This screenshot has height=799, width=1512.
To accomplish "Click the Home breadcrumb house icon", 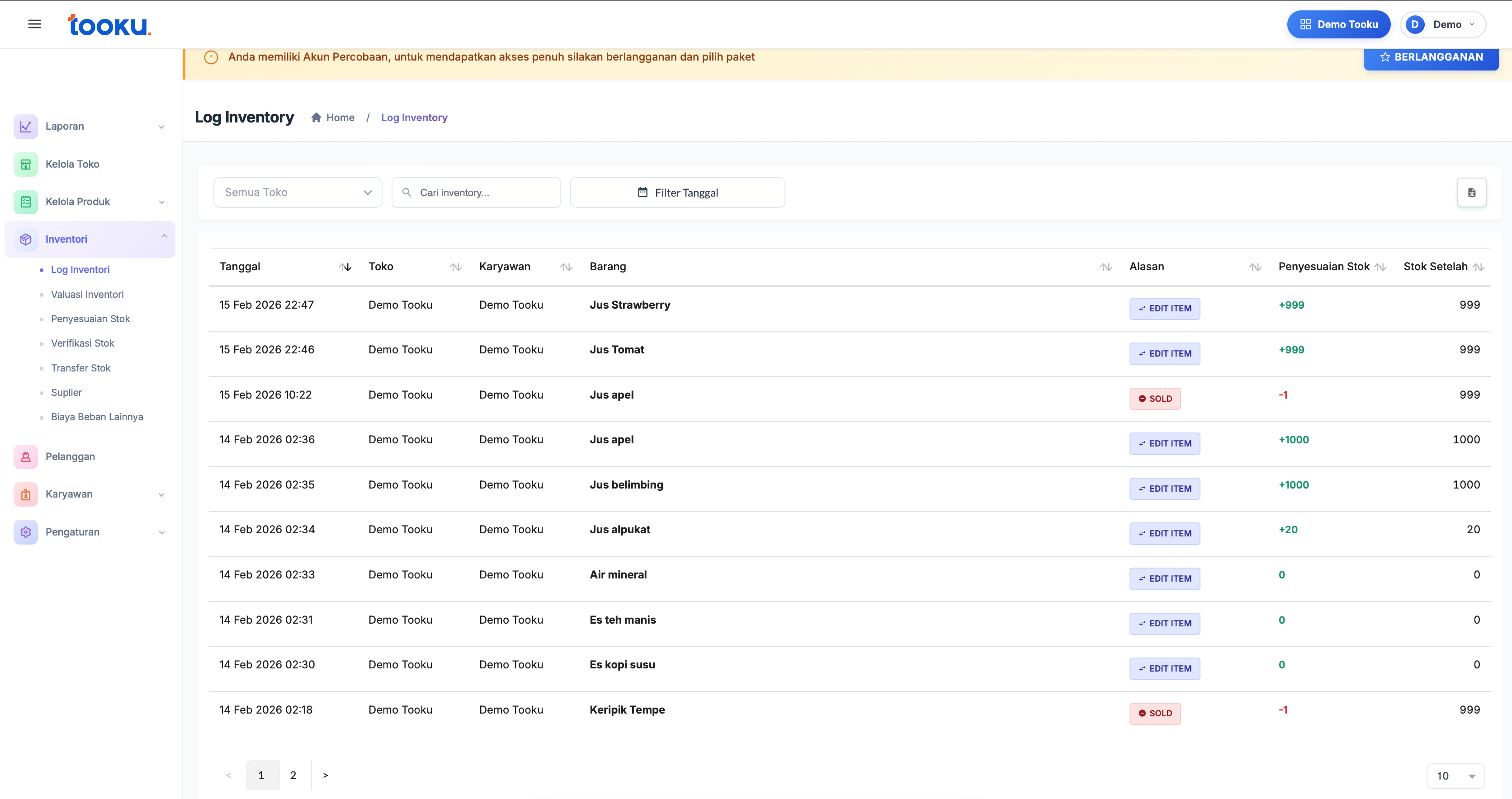I will click(x=316, y=117).
